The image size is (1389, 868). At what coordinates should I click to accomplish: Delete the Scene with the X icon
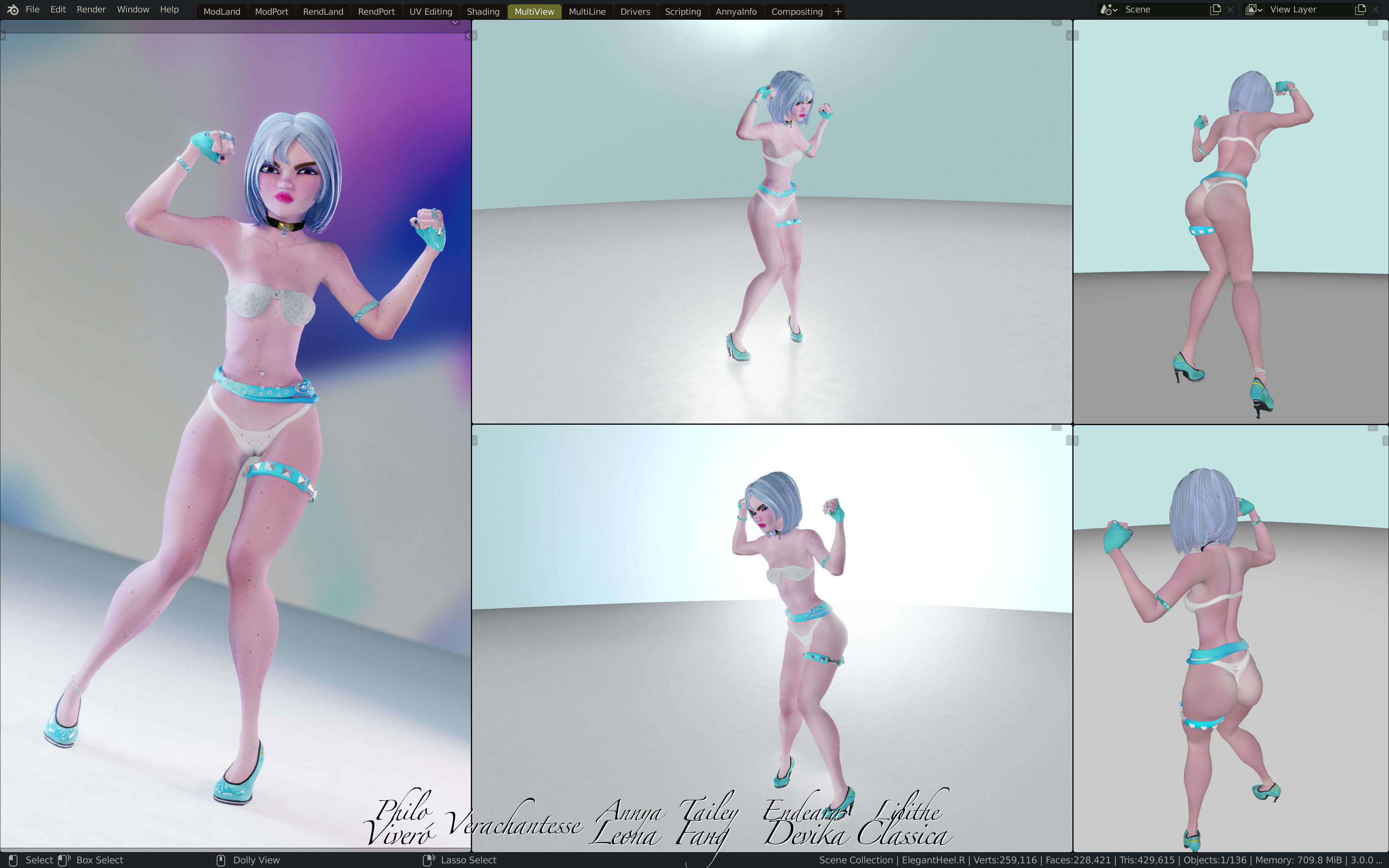coord(1230,10)
